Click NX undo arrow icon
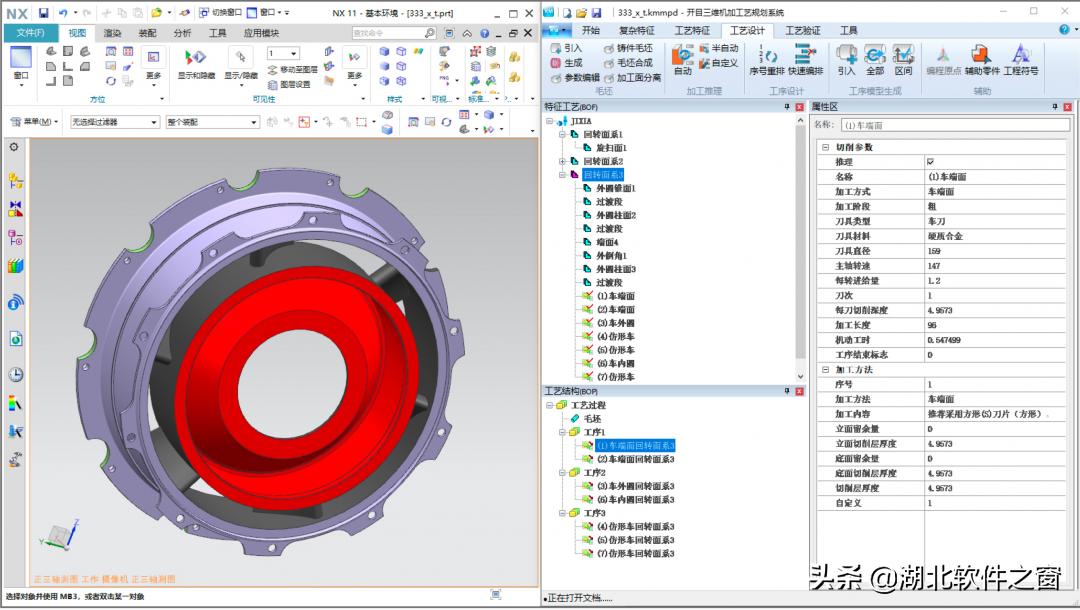Image resolution: width=1080 pixels, height=610 pixels. coord(63,13)
